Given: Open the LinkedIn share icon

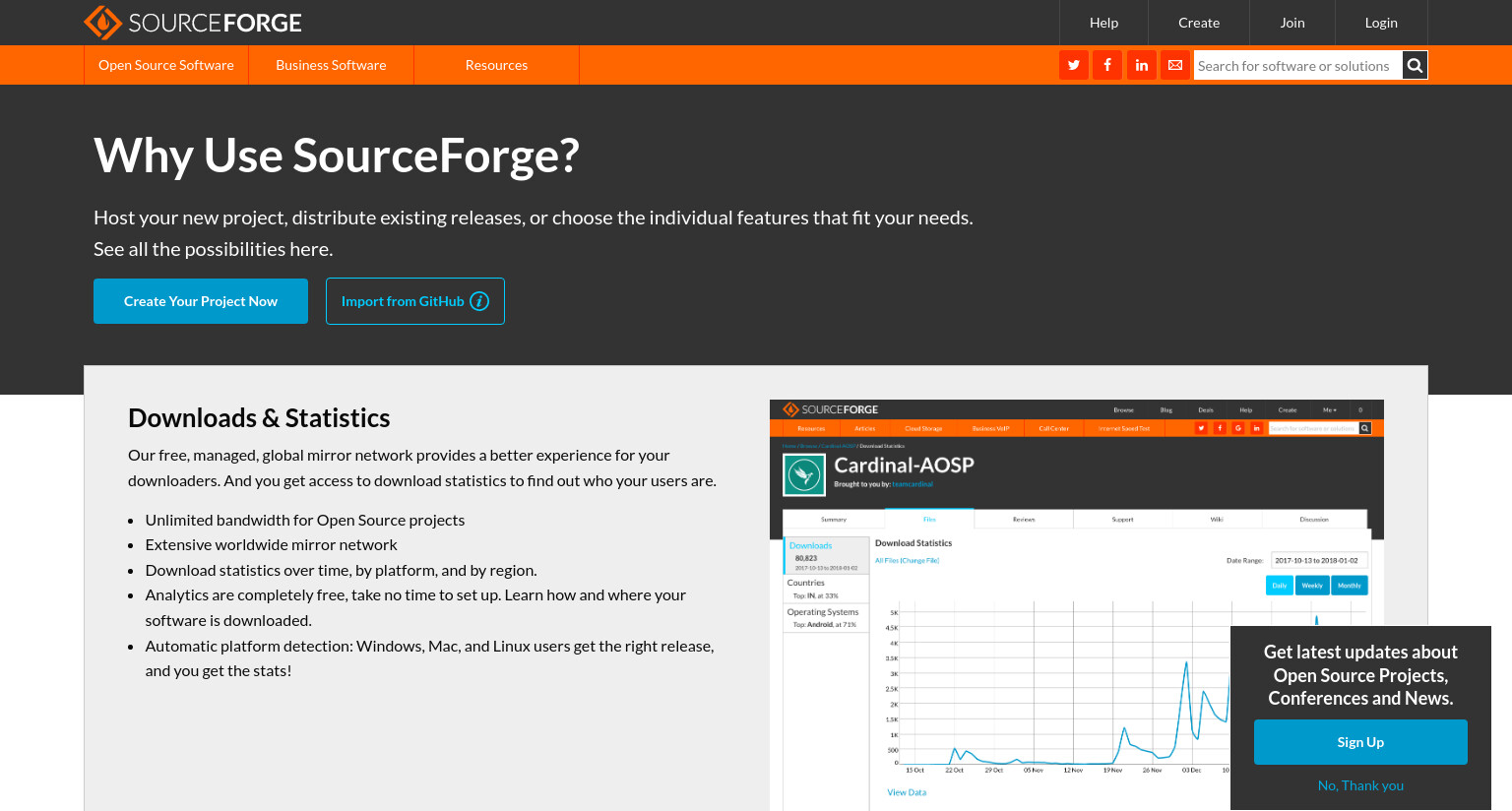Looking at the screenshot, I should coord(1142,65).
